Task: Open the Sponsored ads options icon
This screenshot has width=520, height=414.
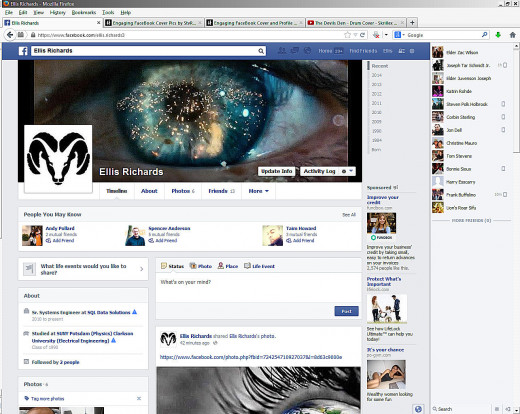Action: click(x=395, y=187)
